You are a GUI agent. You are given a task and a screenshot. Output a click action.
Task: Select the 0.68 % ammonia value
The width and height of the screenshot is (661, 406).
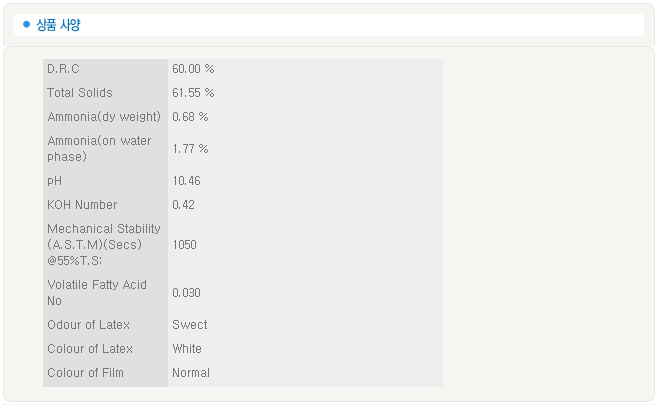[x=190, y=117]
